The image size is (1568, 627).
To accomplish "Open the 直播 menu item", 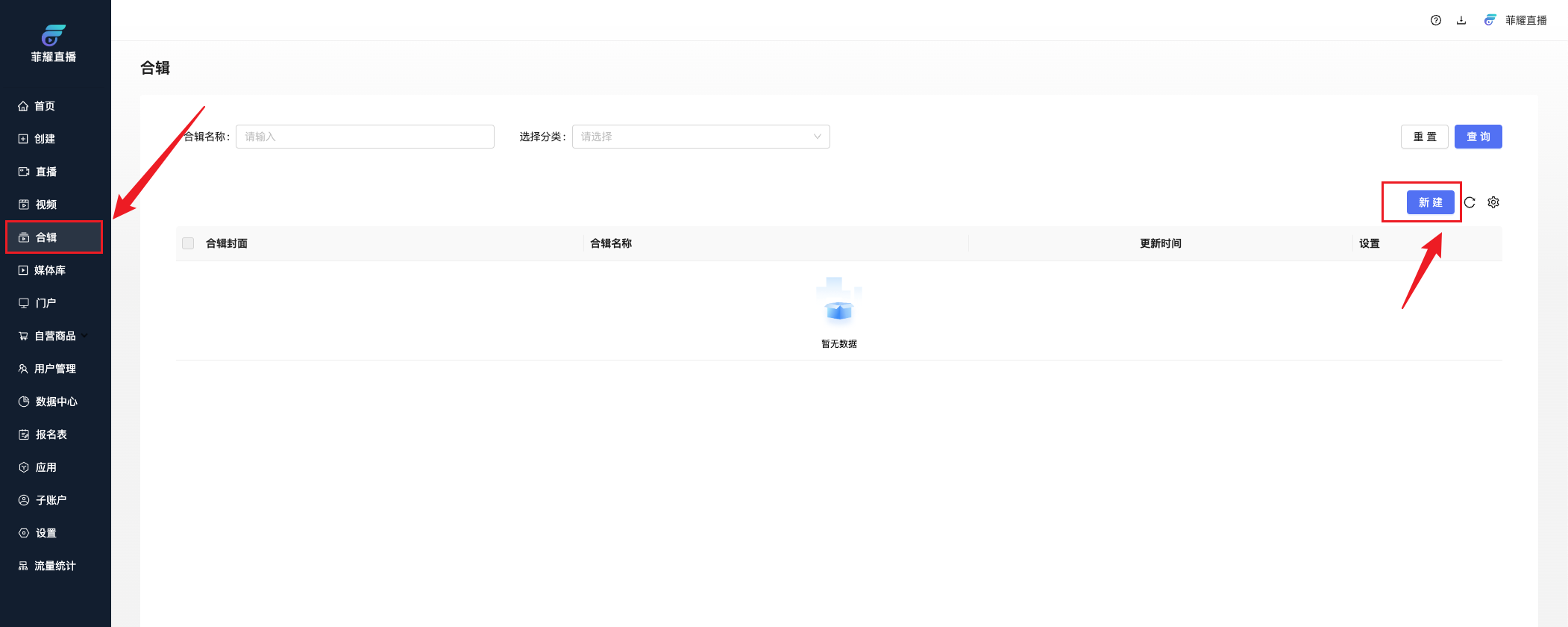I will point(46,172).
